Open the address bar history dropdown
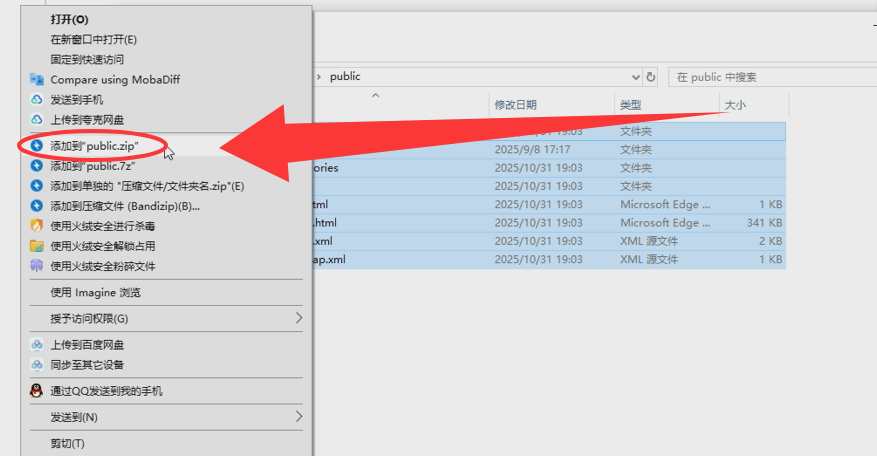The height and width of the screenshot is (456, 877). [x=636, y=77]
